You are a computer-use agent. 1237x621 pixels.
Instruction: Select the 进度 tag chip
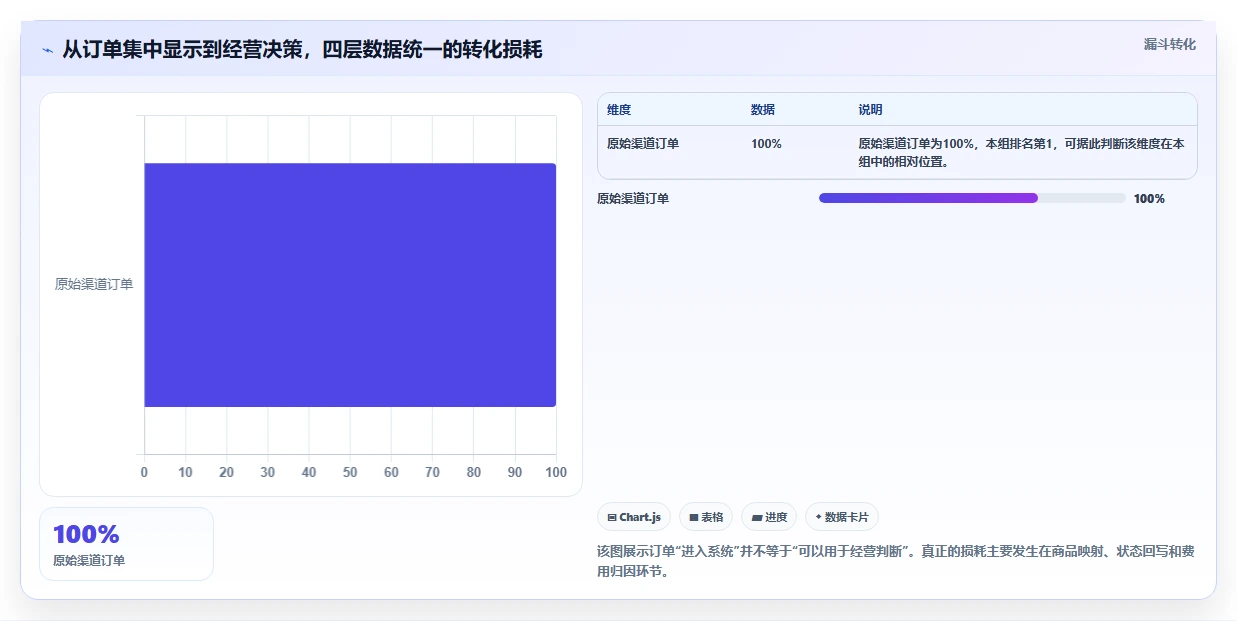point(769,517)
